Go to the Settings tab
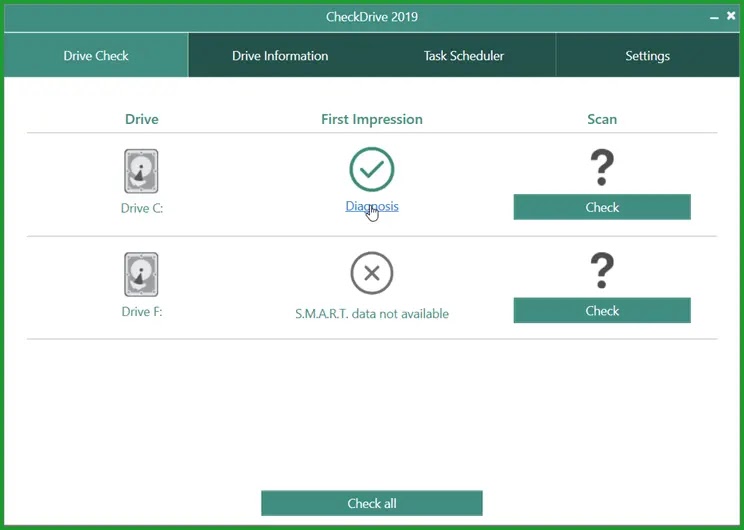The width and height of the screenshot is (744, 530). [647, 56]
